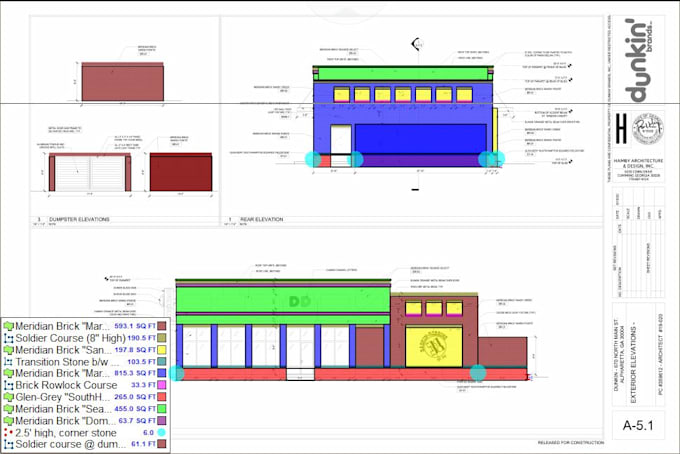Pick the green swatch on the 455.0 SQ FT row
The image size is (680, 454).
tap(162, 408)
